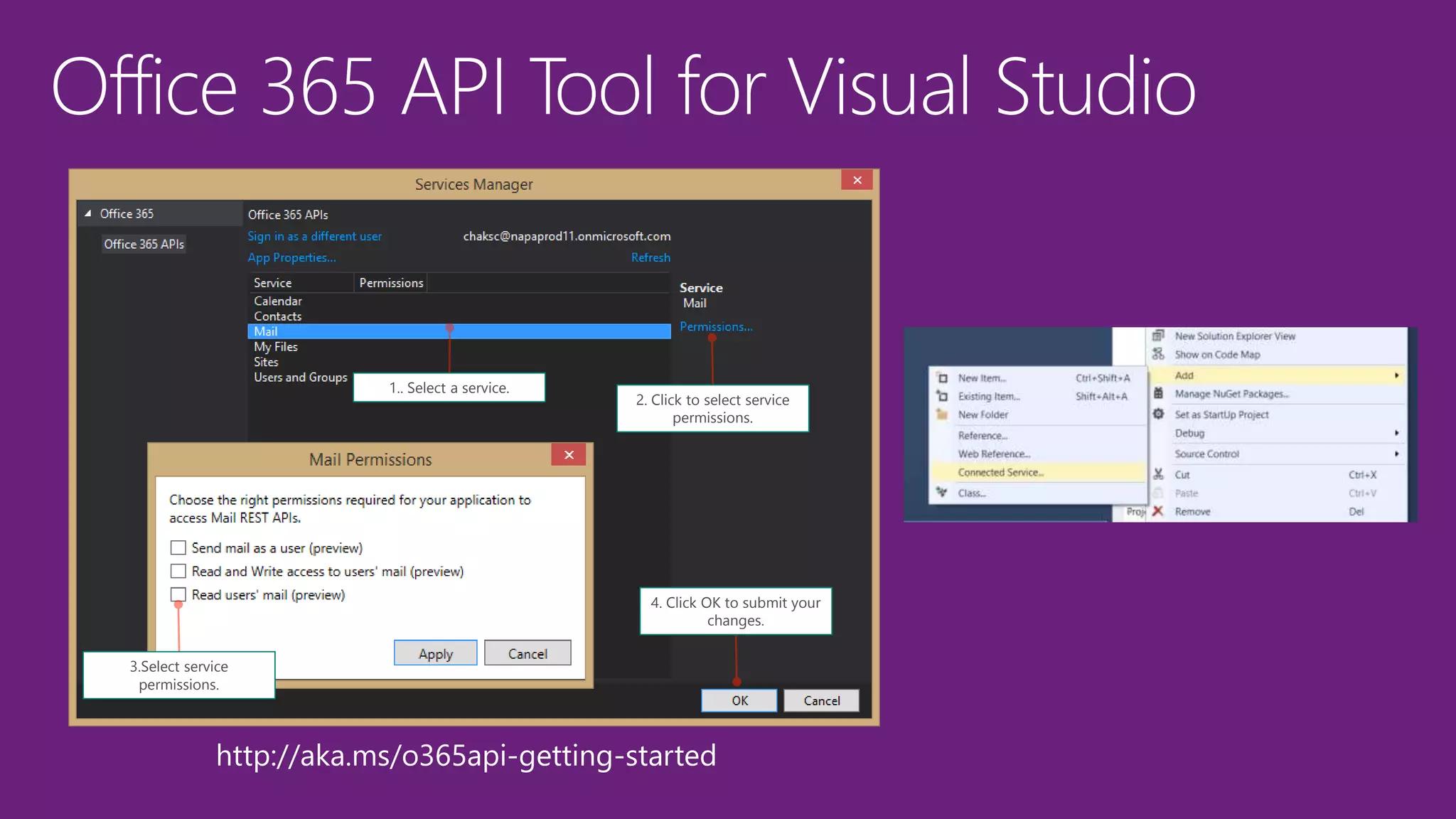This screenshot has height=819, width=1456.
Task: Click the Permissions column header
Action: coord(391,283)
